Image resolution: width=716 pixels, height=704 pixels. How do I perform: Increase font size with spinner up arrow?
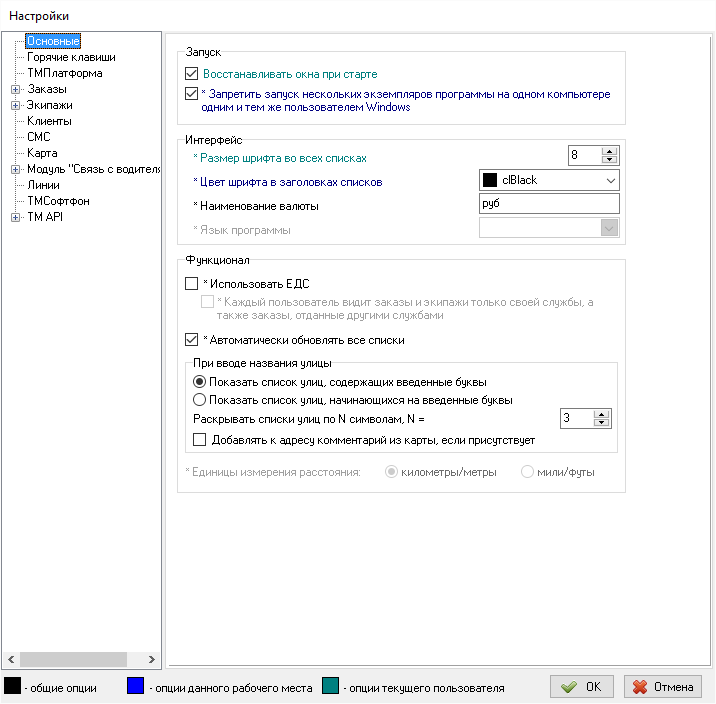610,151
